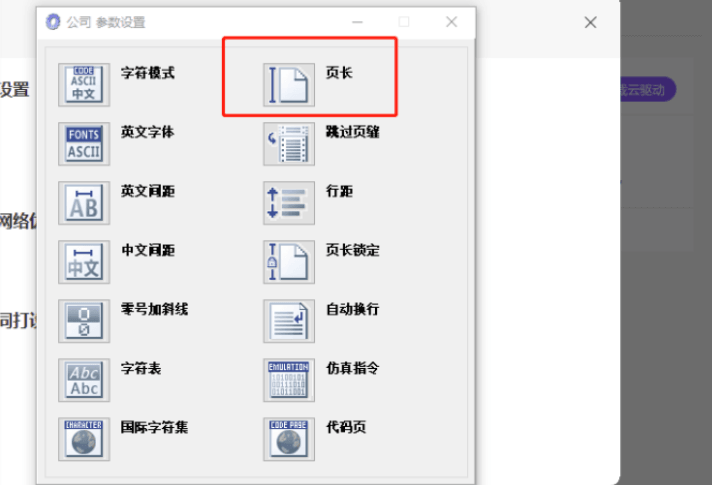Select the 代码页 code page icon

point(289,439)
